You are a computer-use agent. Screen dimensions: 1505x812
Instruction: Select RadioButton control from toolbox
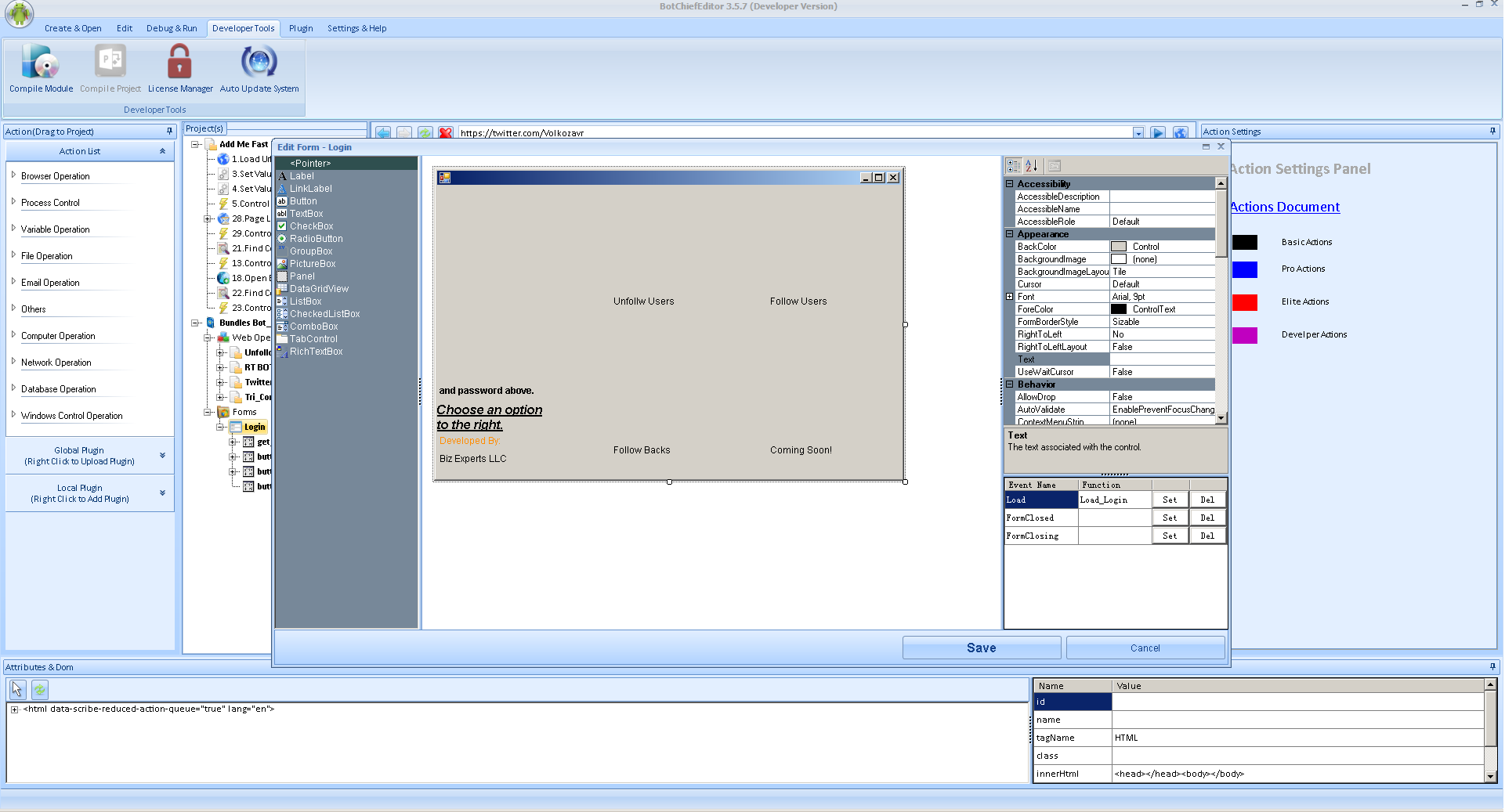coord(316,239)
